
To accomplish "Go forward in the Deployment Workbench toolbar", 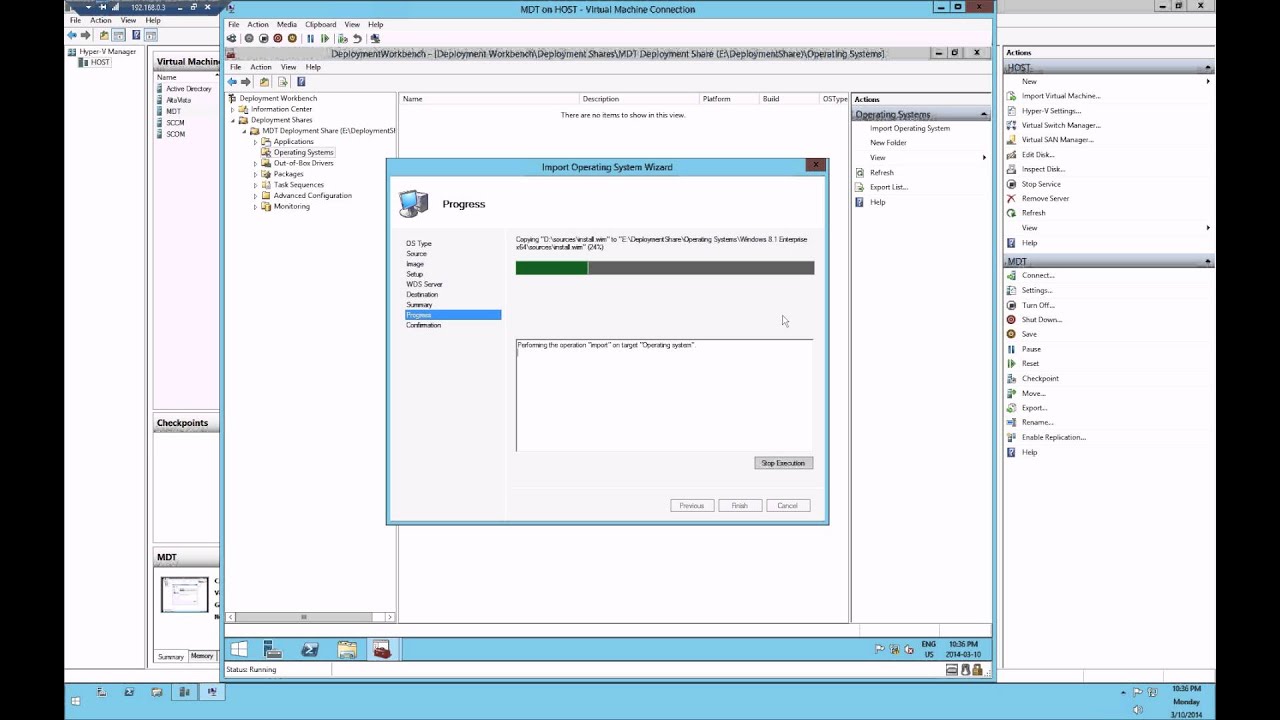I will click(x=246, y=82).
